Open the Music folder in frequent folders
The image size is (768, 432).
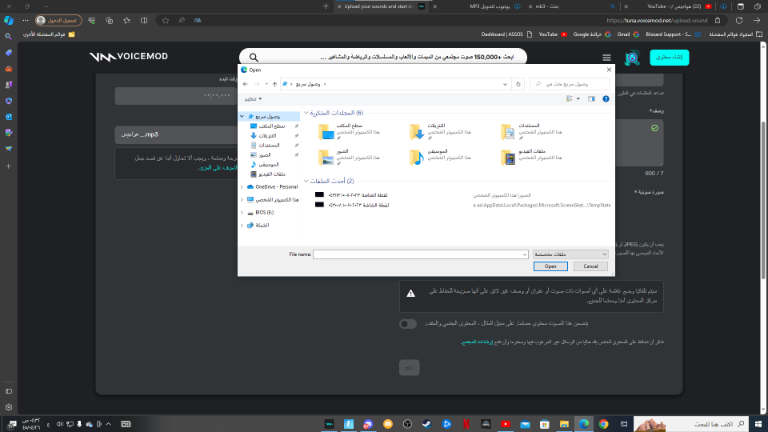pyautogui.click(x=417, y=157)
